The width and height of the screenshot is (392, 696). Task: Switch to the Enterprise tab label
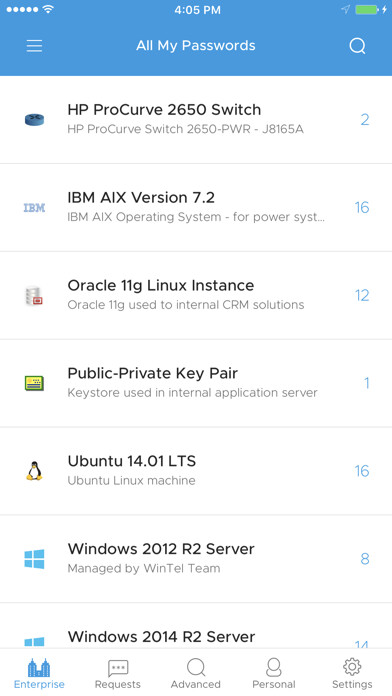39,684
